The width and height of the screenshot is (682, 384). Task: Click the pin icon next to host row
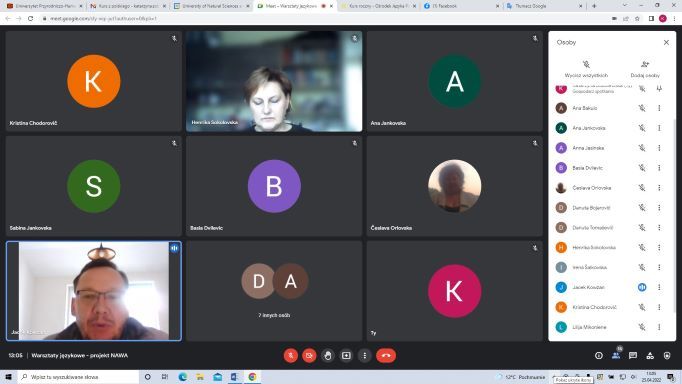click(x=659, y=89)
